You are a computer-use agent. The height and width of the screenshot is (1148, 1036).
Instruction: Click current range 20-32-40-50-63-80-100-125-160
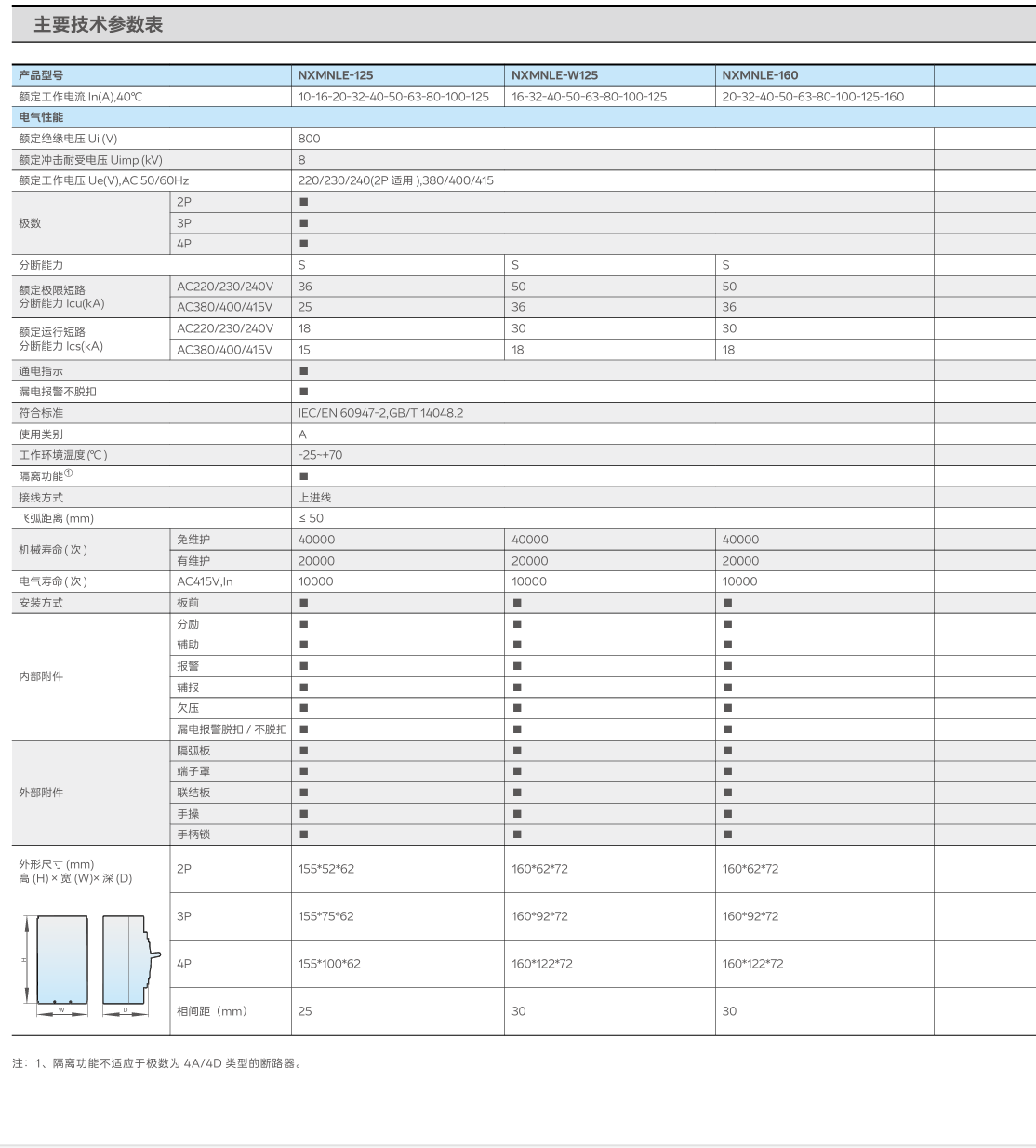(813, 97)
